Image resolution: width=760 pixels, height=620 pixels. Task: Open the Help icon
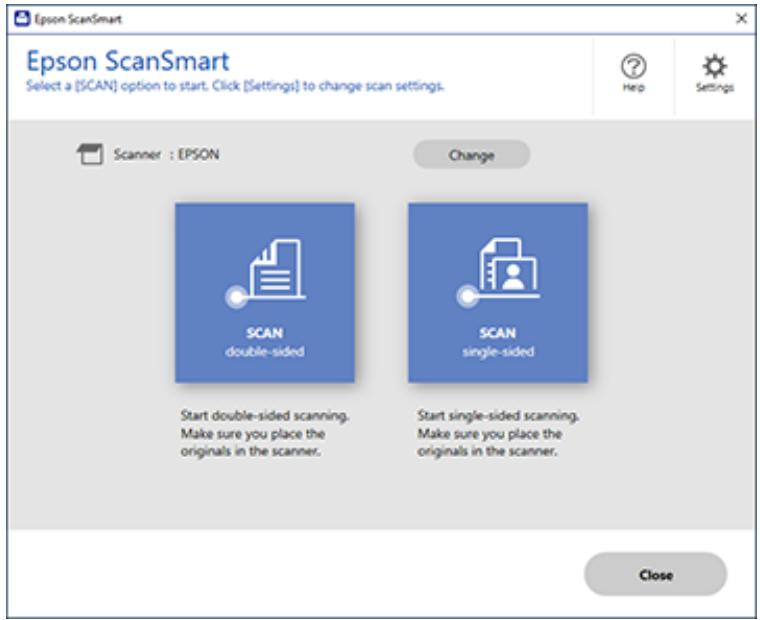633,73
